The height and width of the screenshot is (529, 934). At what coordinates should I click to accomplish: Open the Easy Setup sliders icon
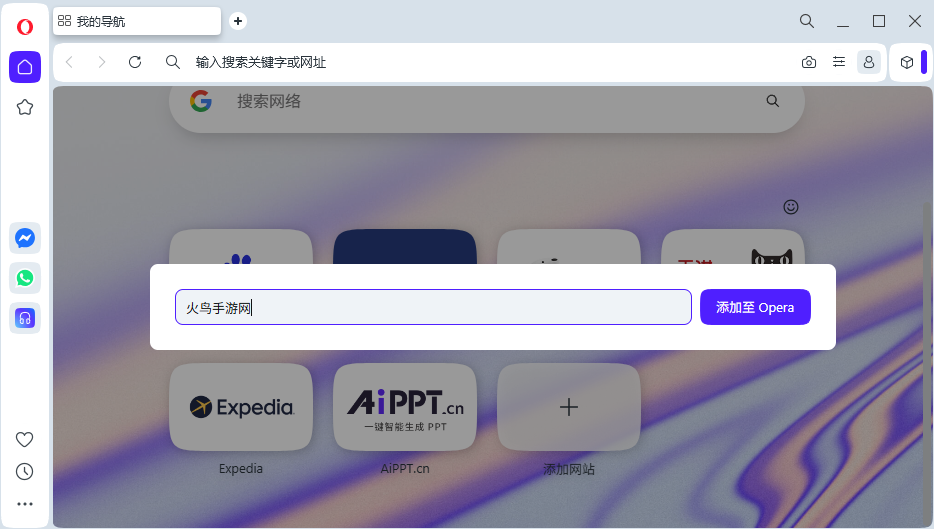point(839,62)
